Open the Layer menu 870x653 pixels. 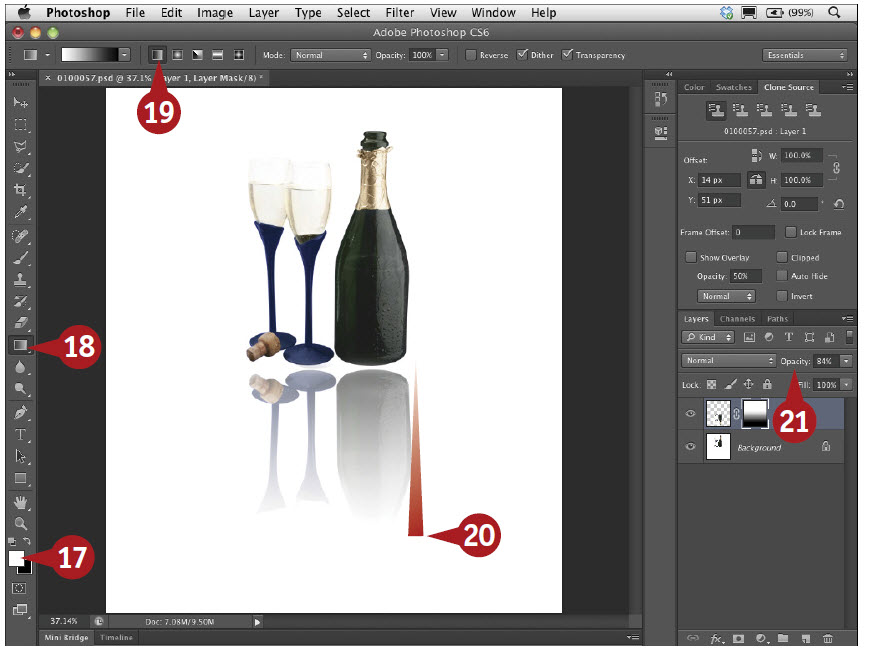(x=264, y=12)
